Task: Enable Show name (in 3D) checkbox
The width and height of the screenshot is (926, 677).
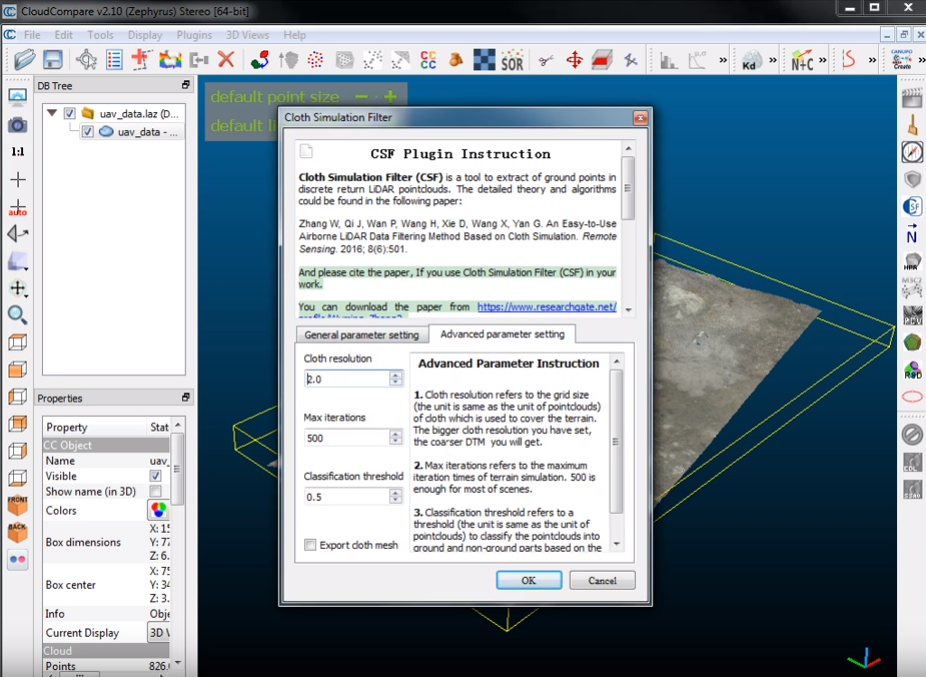Action: point(155,492)
